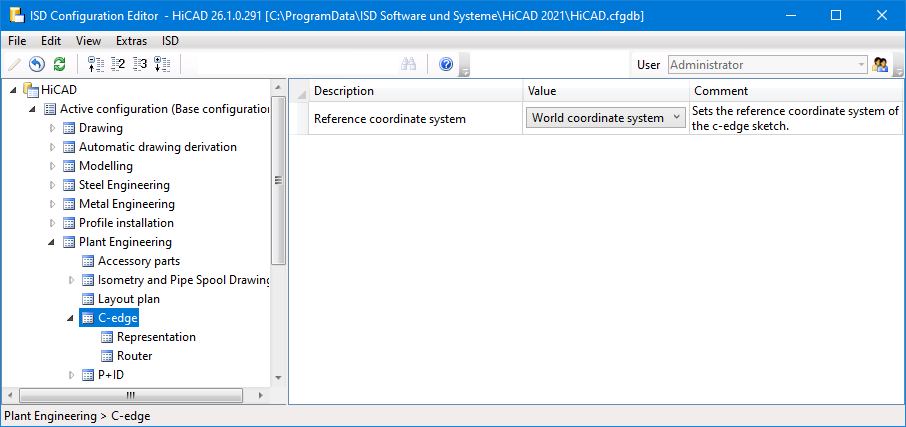Open the ISD menu

[170, 40]
